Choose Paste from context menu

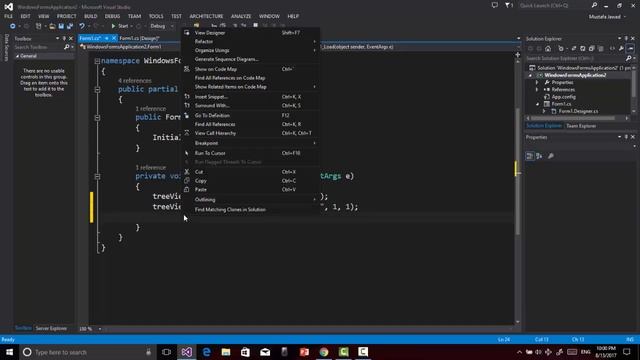(x=251, y=190)
